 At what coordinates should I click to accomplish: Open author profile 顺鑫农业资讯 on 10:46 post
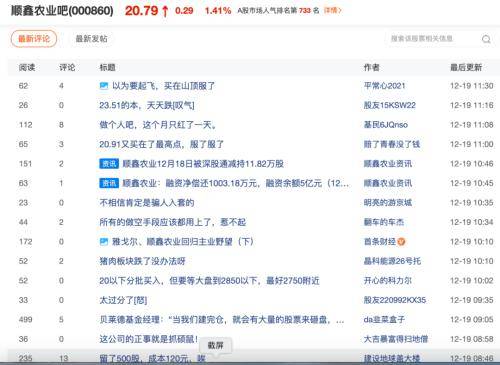388,164
